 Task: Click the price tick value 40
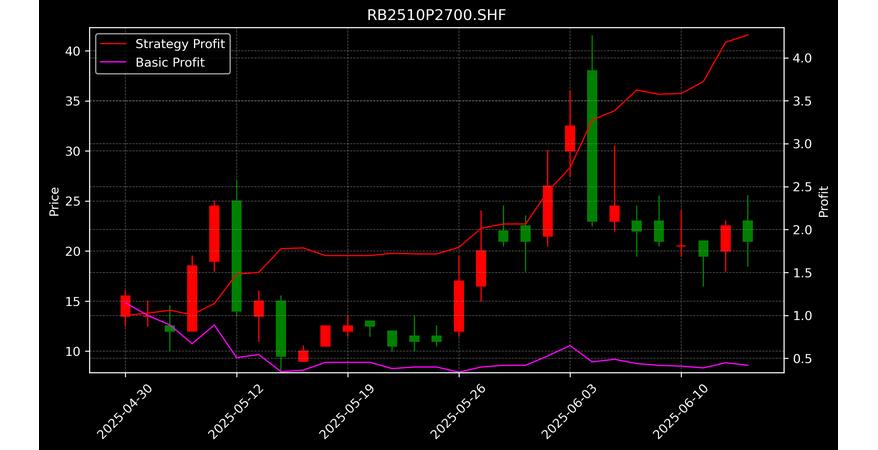pyautogui.click(x=75, y=51)
